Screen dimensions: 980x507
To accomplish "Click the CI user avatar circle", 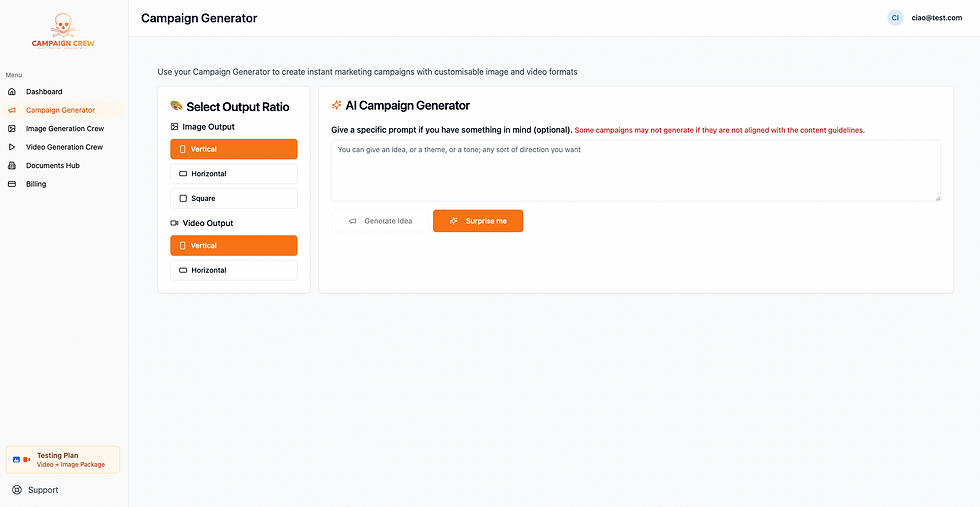I will coord(895,17).
